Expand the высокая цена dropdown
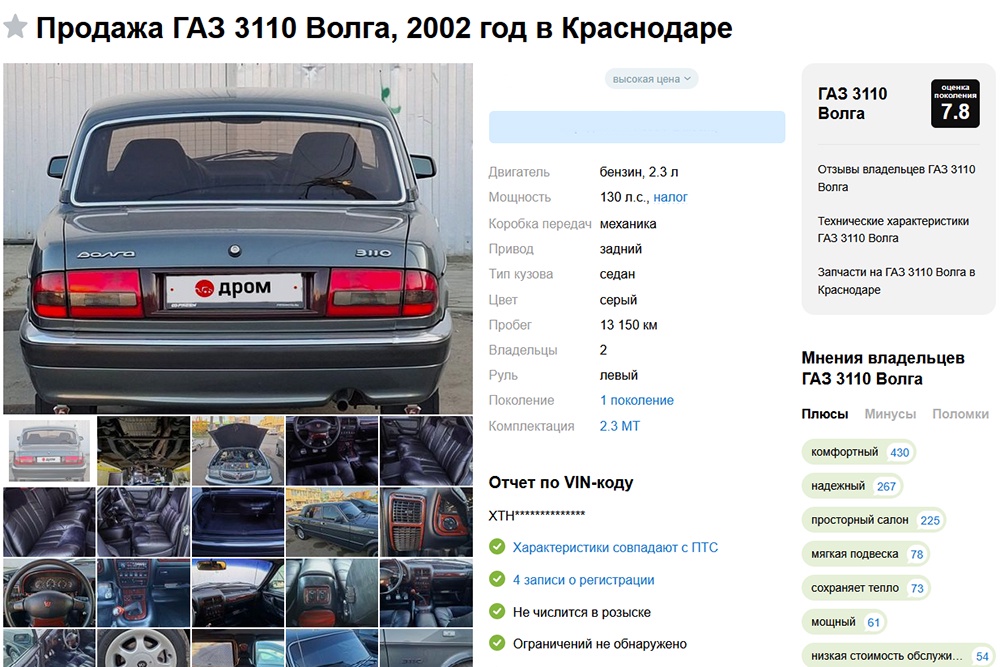Viewport: 1000px width, 667px height. (651, 79)
